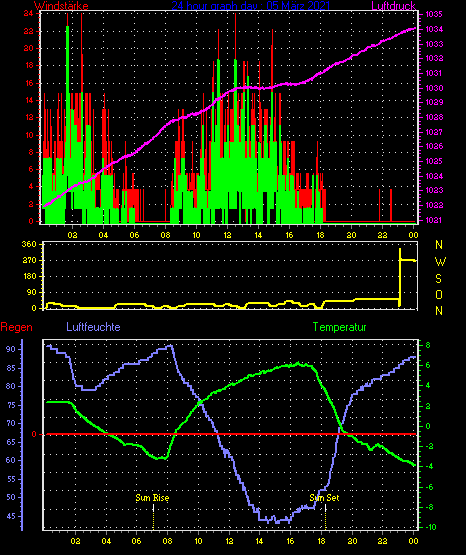Screen dimensions: 466x555
Task: Click the S compass letter
Action: [438, 279]
